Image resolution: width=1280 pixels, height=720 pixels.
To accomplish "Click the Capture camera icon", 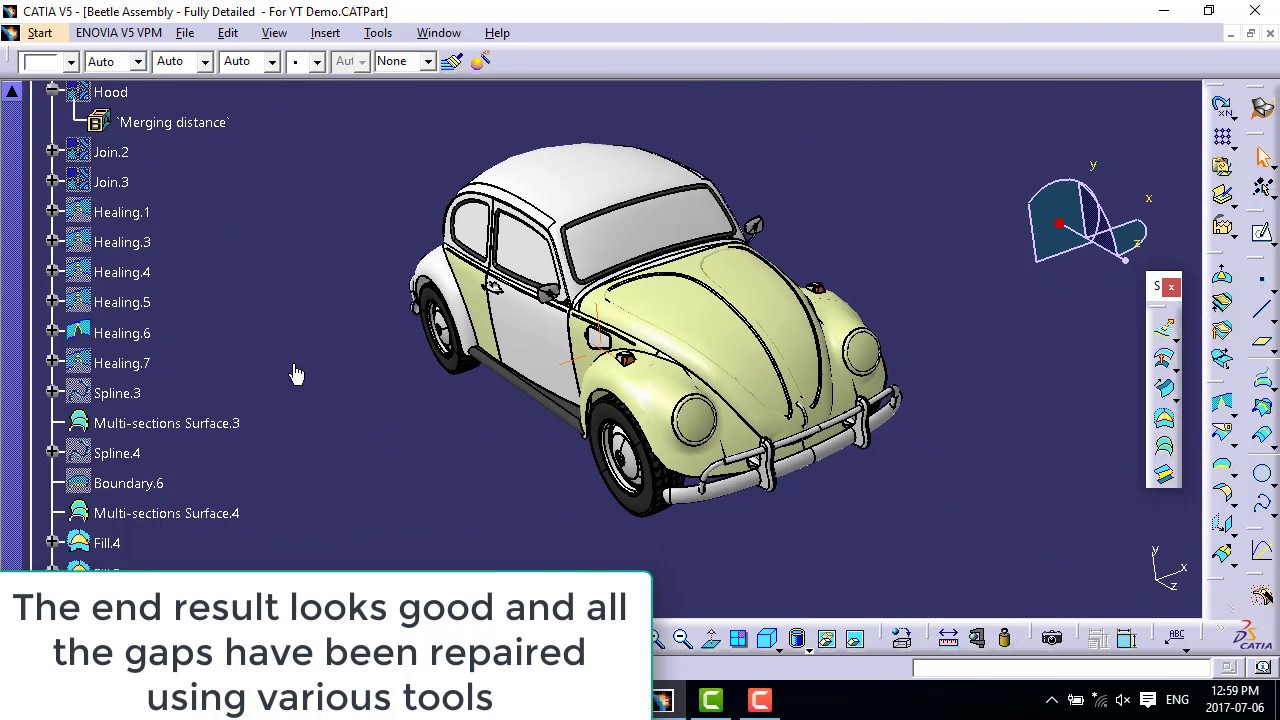I will tap(1051, 639).
